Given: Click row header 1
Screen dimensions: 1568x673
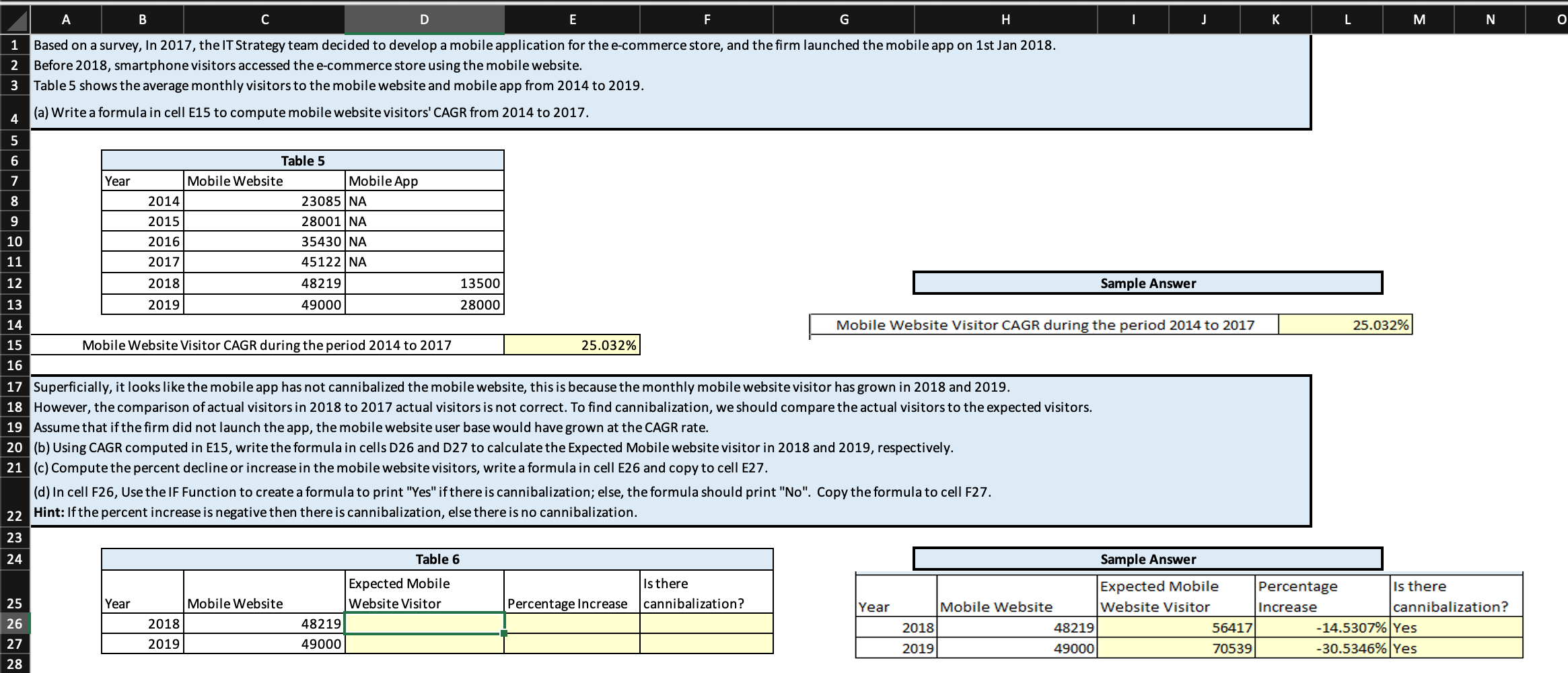Looking at the screenshot, I should pyautogui.click(x=15, y=46).
